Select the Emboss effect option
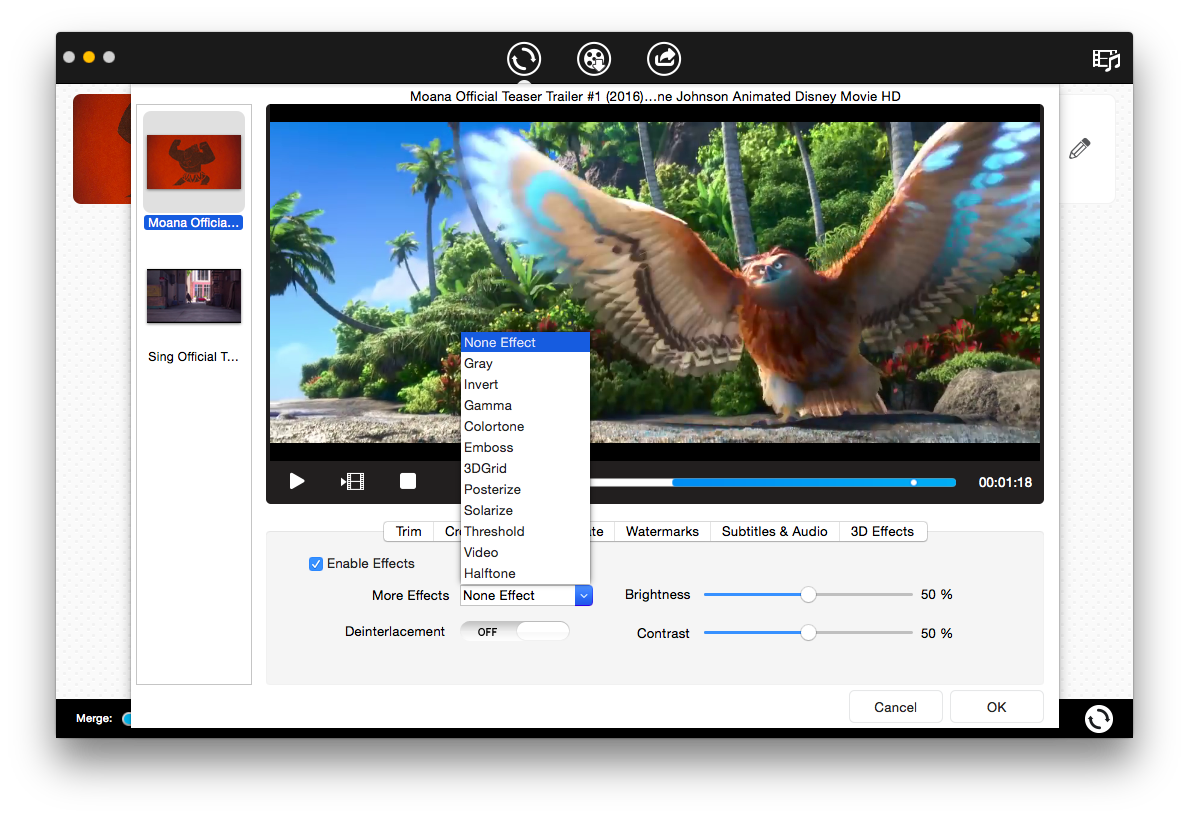1189x818 pixels. (x=525, y=448)
